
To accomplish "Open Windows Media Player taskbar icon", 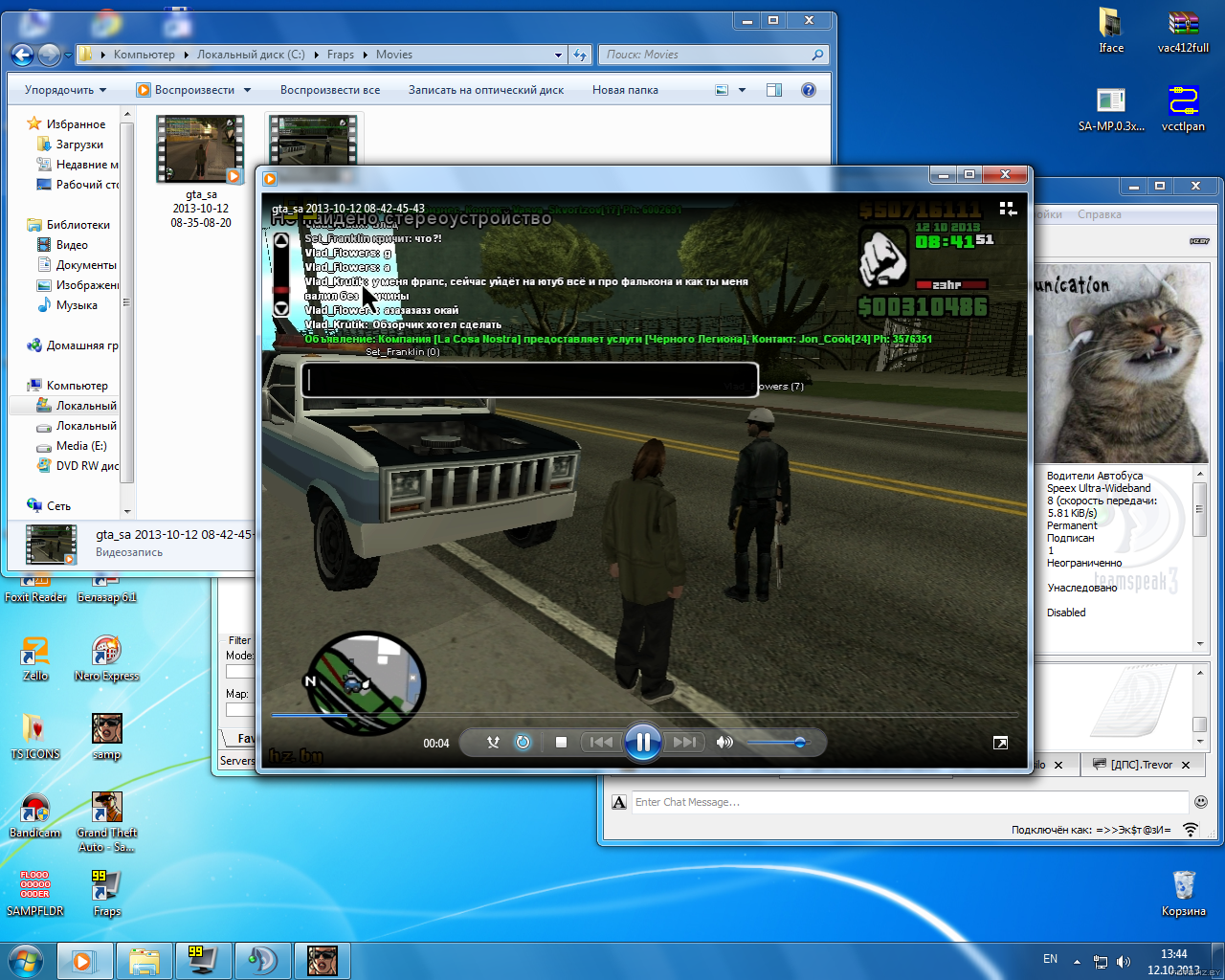I will pos(85,960).
